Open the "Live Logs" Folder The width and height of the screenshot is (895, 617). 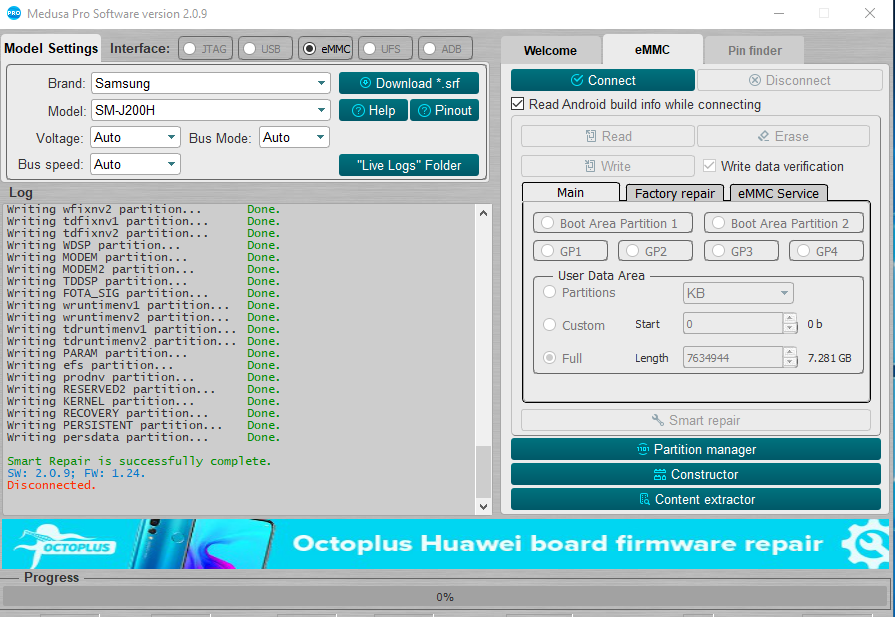click(409, 165)
